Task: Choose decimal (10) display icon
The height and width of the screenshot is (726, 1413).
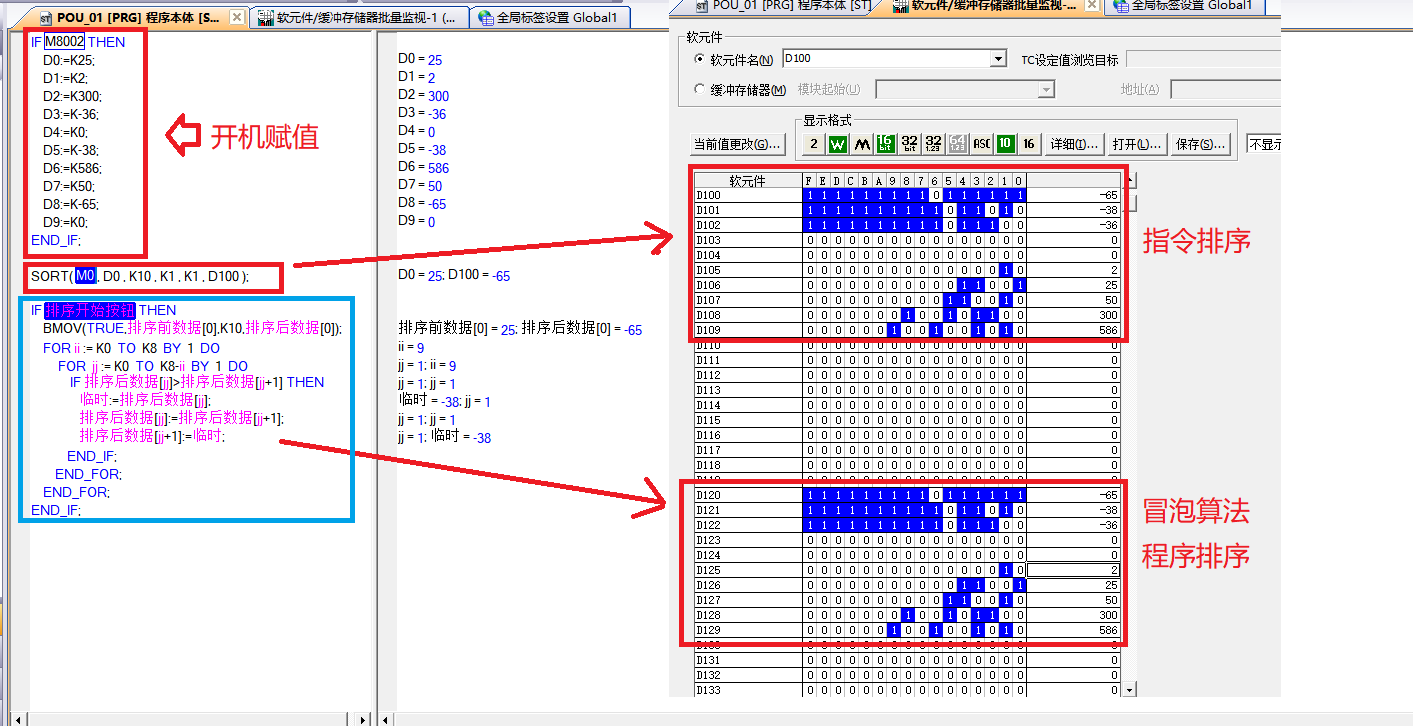Action: pos(1005,144)
